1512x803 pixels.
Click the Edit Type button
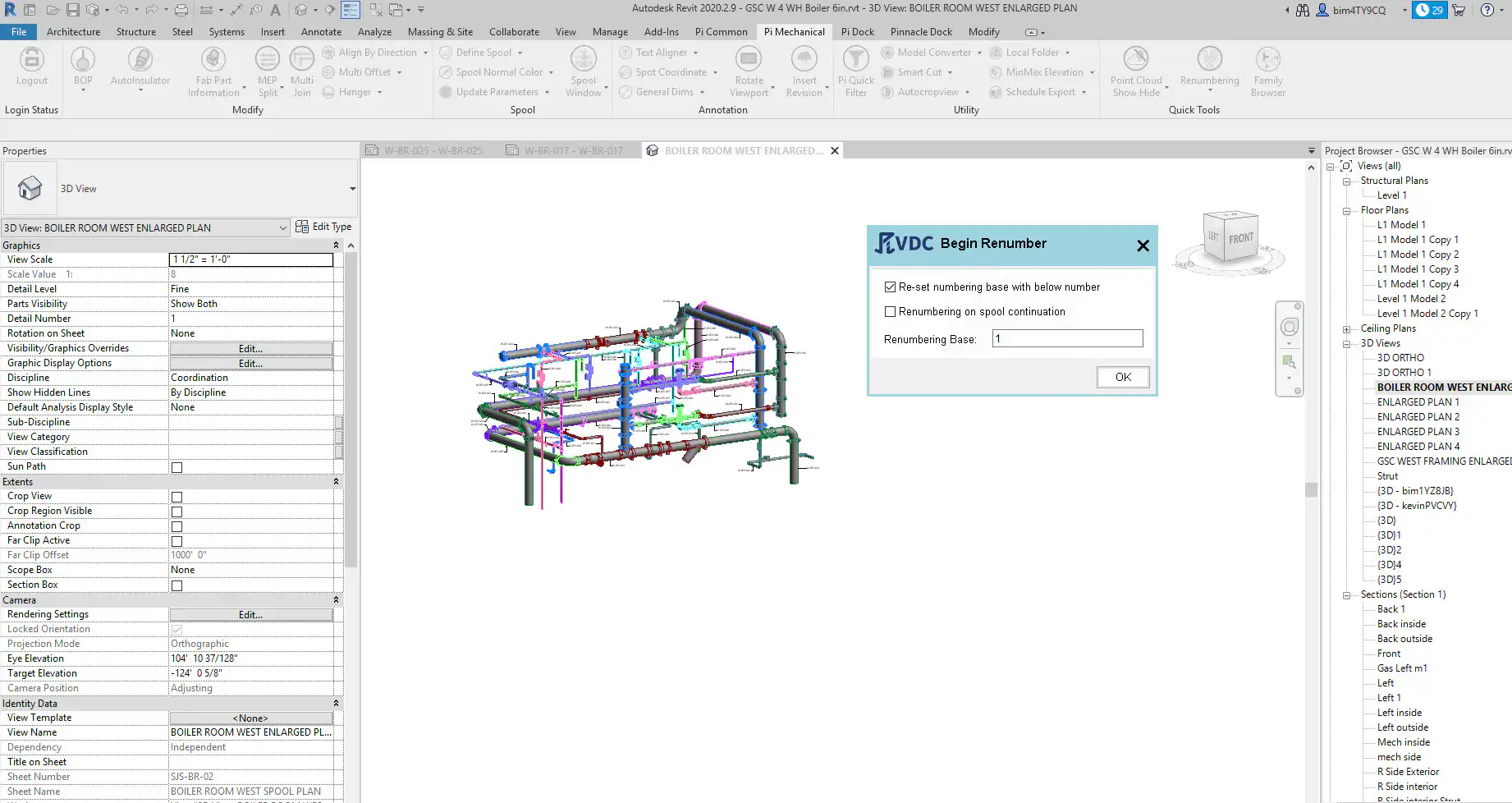(323, 227)
